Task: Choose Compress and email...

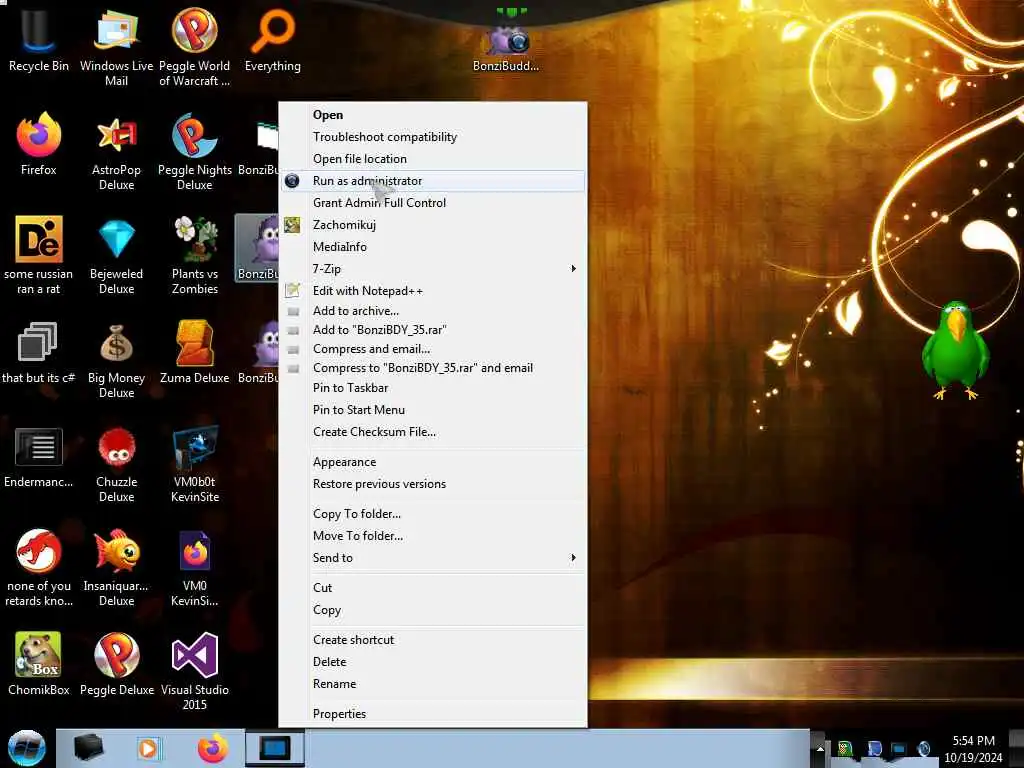Action: (433, 349)
